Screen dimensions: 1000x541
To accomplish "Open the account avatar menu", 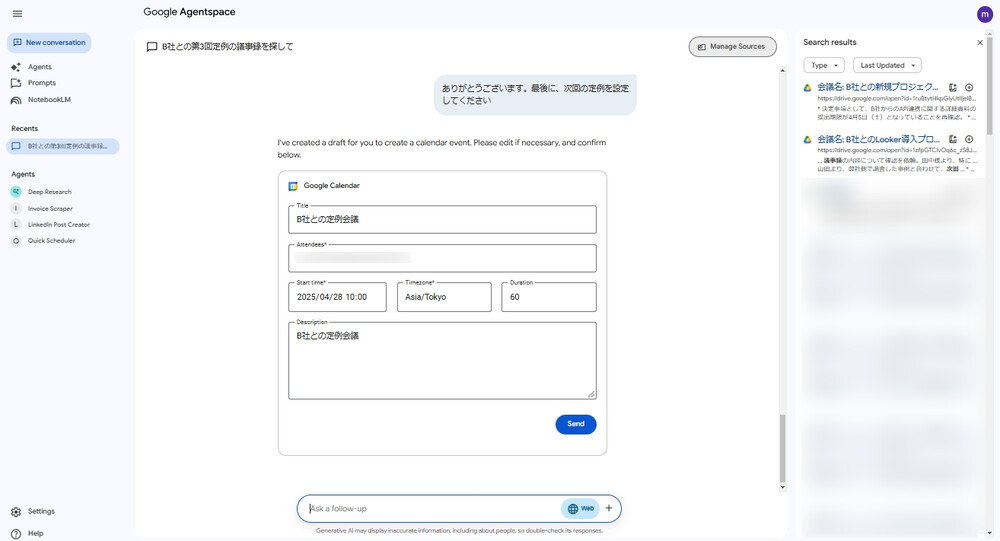I will coord(985,14).
